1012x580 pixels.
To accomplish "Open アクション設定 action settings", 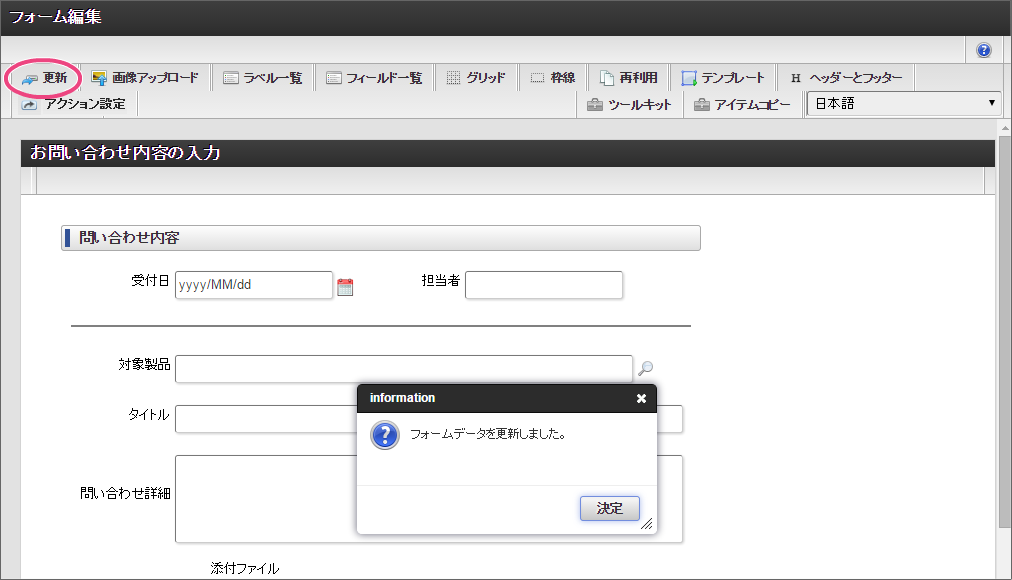I will 74,104.
